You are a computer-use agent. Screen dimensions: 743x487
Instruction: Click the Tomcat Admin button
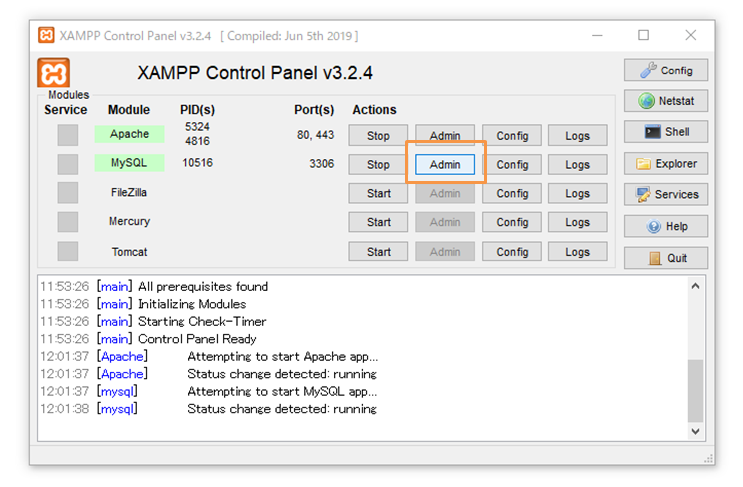click(445, 252)
